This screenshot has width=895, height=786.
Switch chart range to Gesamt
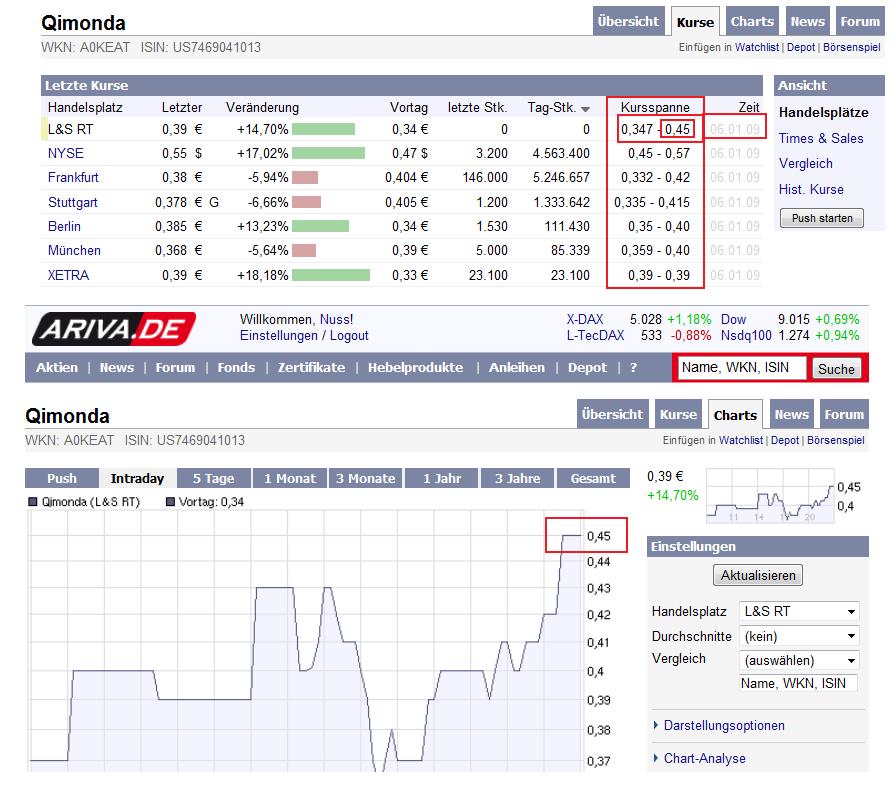tap(593, 478)
